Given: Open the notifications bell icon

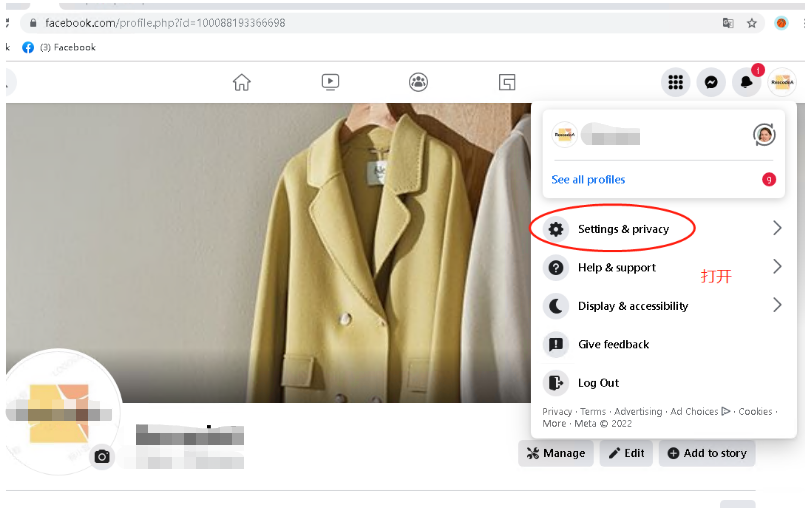Looking at the screenshot, I should [x=746, y=83].
